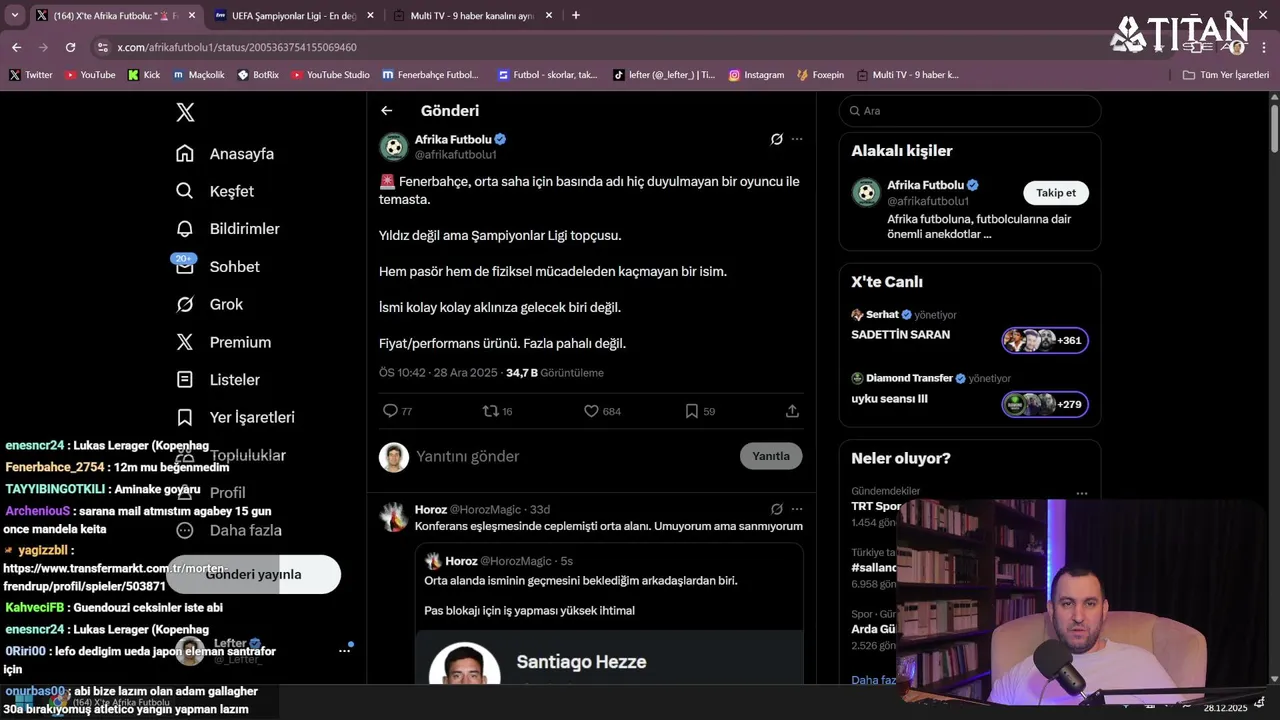This screenshot has width=1280, height=720.
Task: Open YouTube bookmark
Action: click(x=90, y=75)
